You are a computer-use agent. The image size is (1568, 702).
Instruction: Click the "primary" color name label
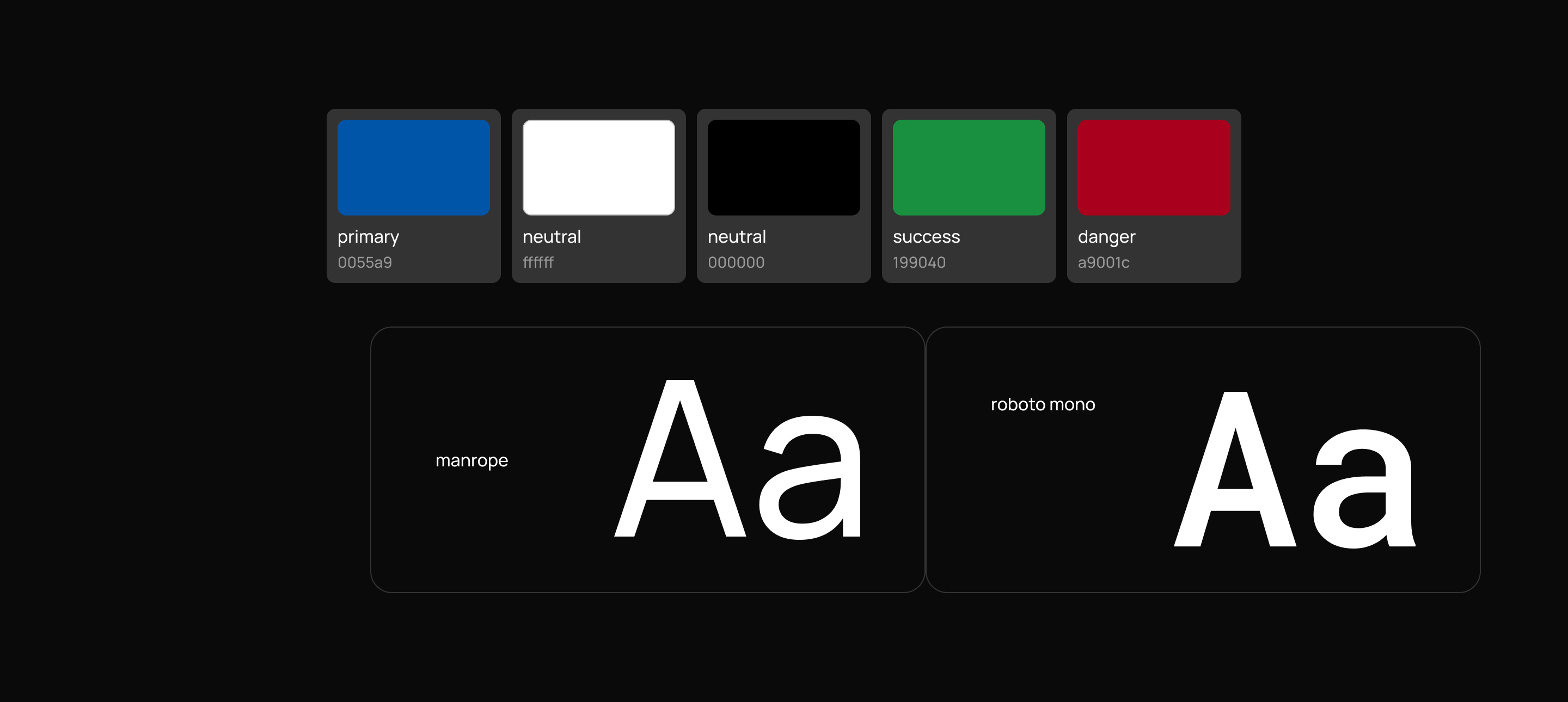[x=368, y=237]
